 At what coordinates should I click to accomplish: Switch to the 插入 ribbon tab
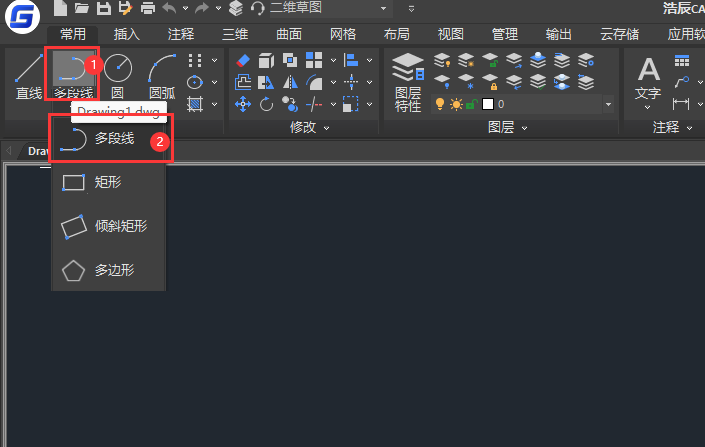click(126, 34)
